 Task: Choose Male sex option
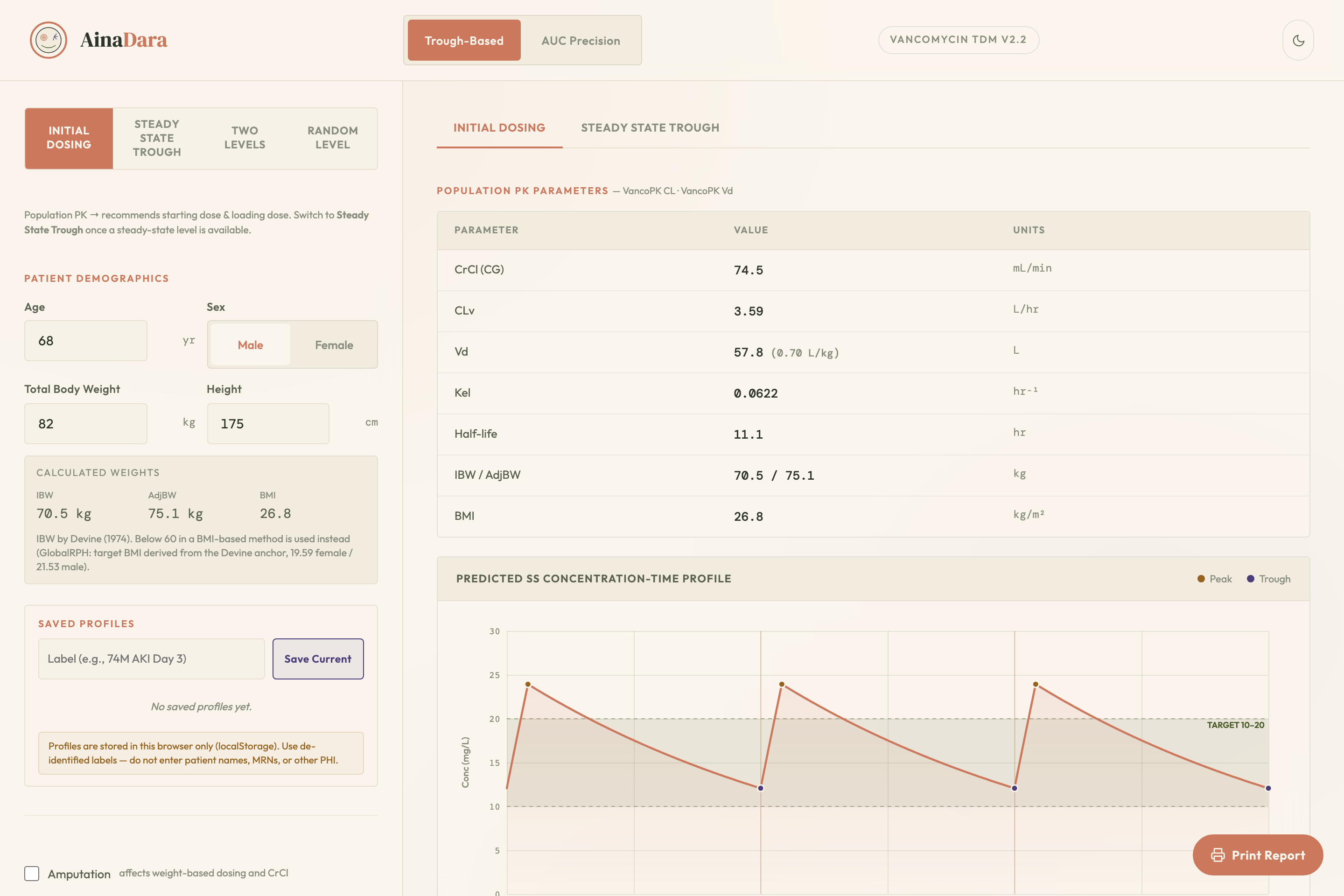[250, 344]
